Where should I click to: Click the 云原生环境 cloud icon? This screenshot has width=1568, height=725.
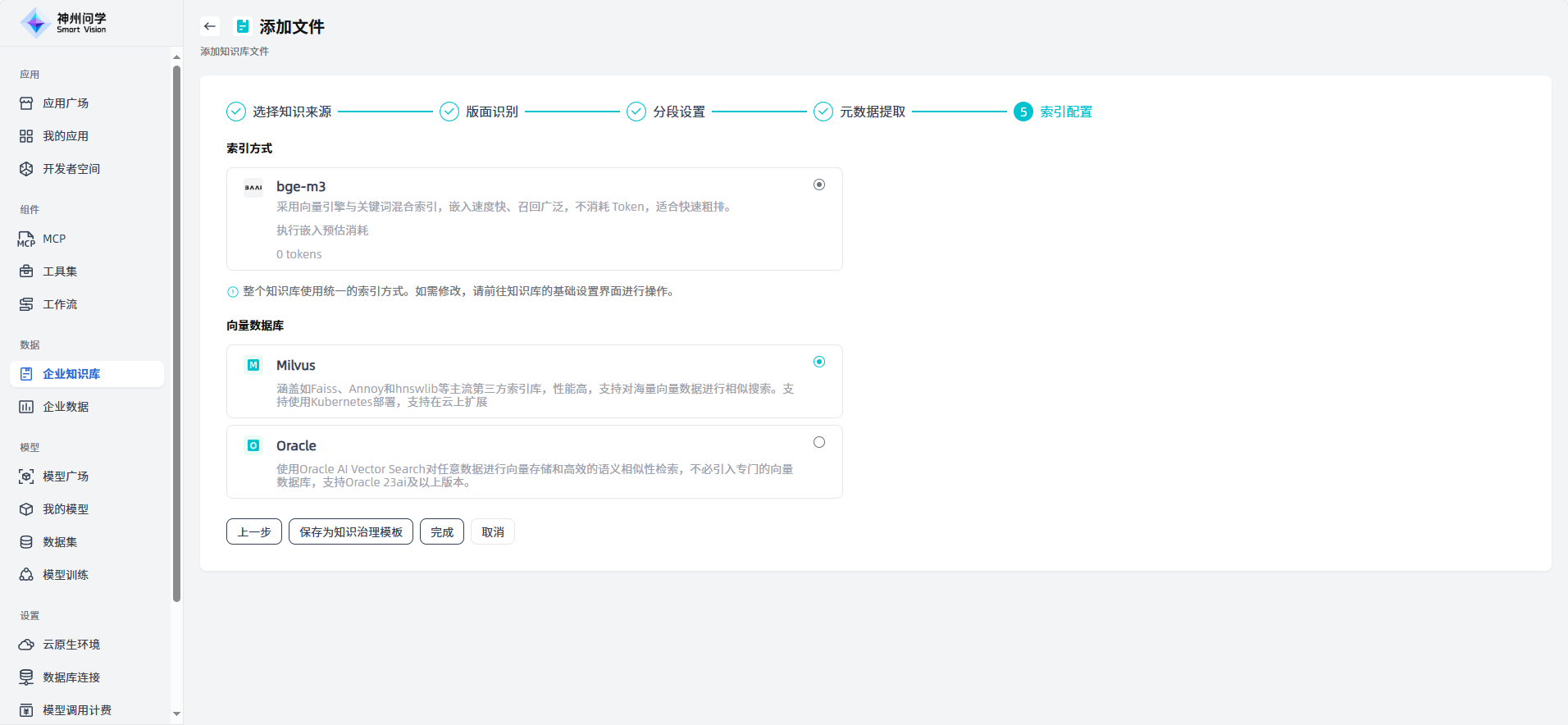26,645
